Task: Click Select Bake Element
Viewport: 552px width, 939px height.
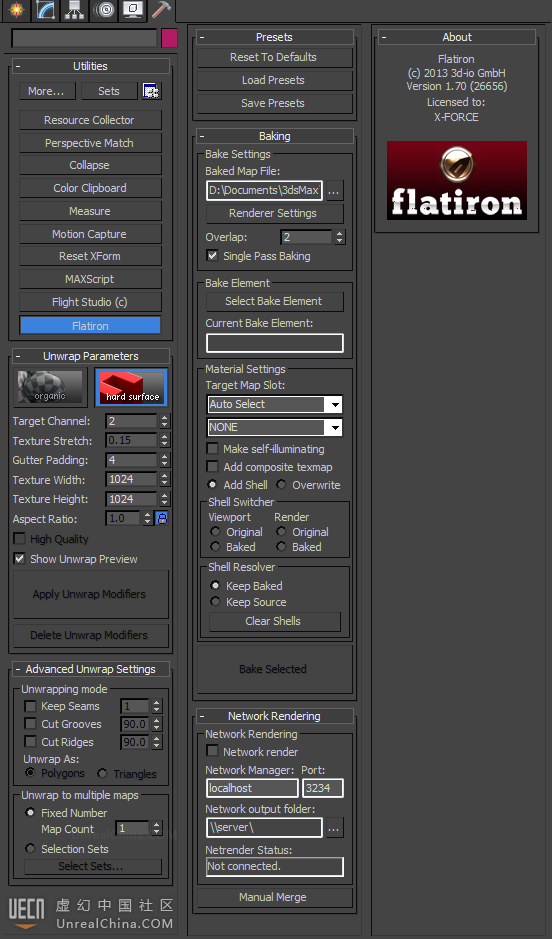Action: 275,301
